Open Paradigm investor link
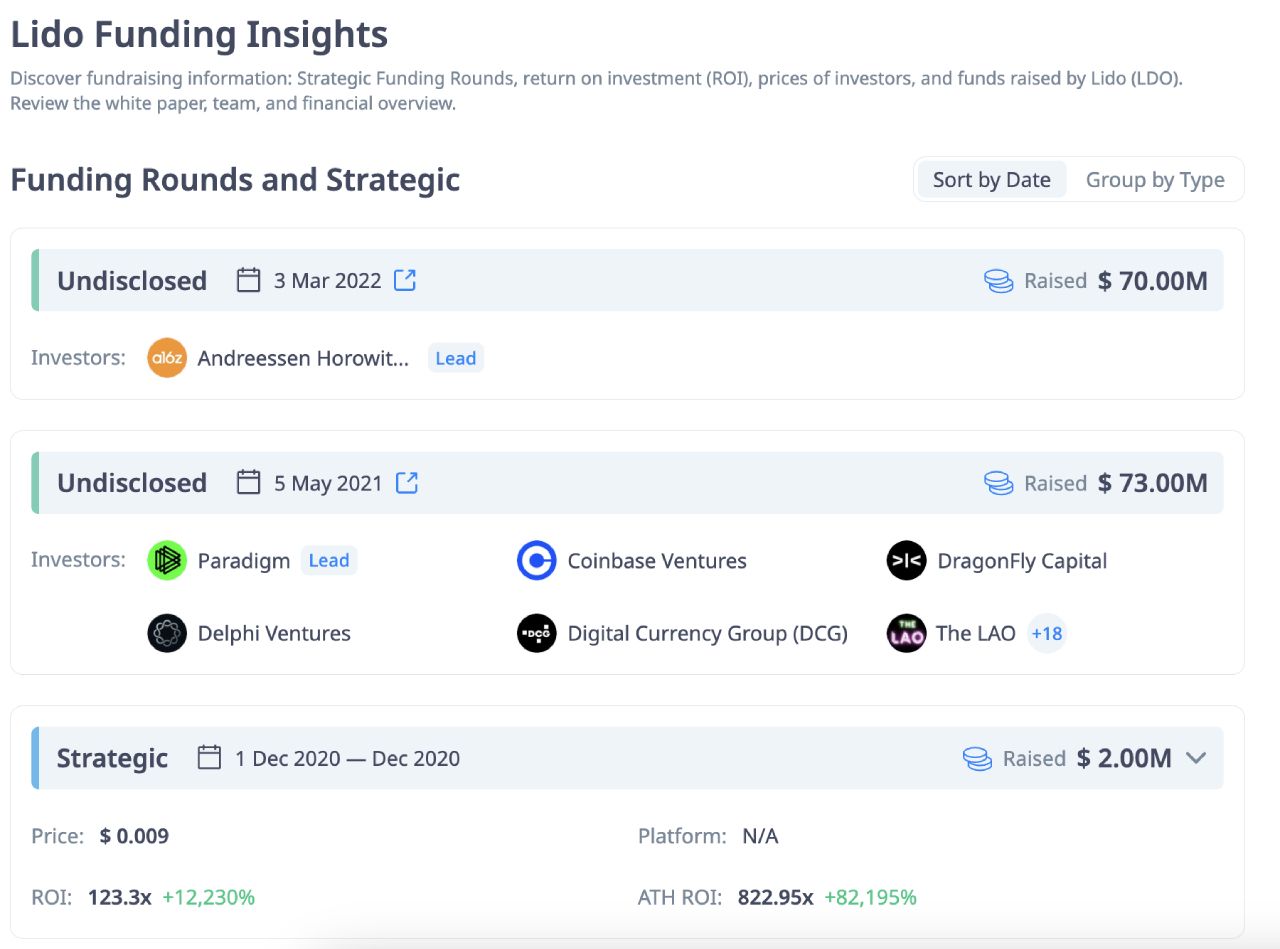Screen dimensions: 1280x949 [244, 560]
